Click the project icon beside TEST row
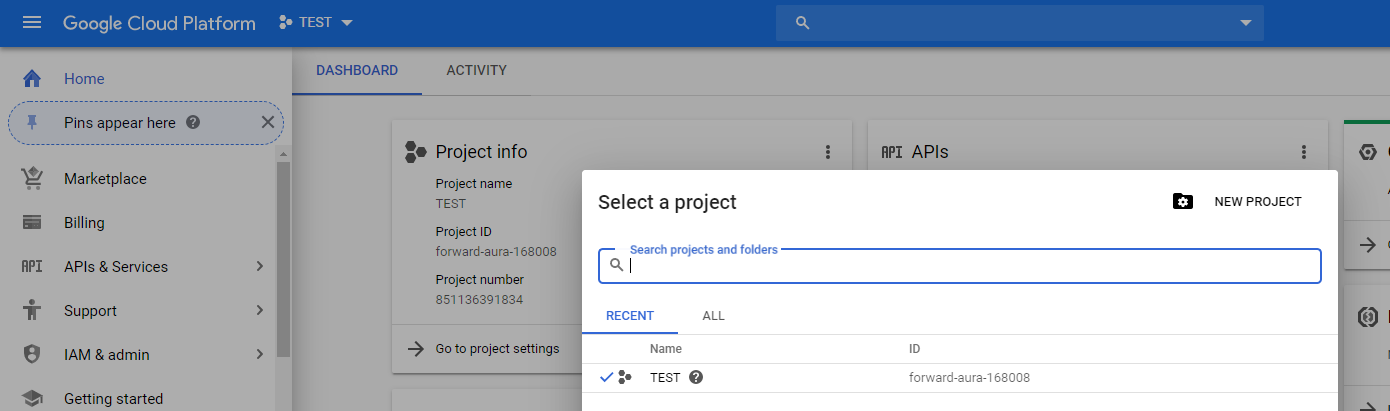 coord(625,377)
